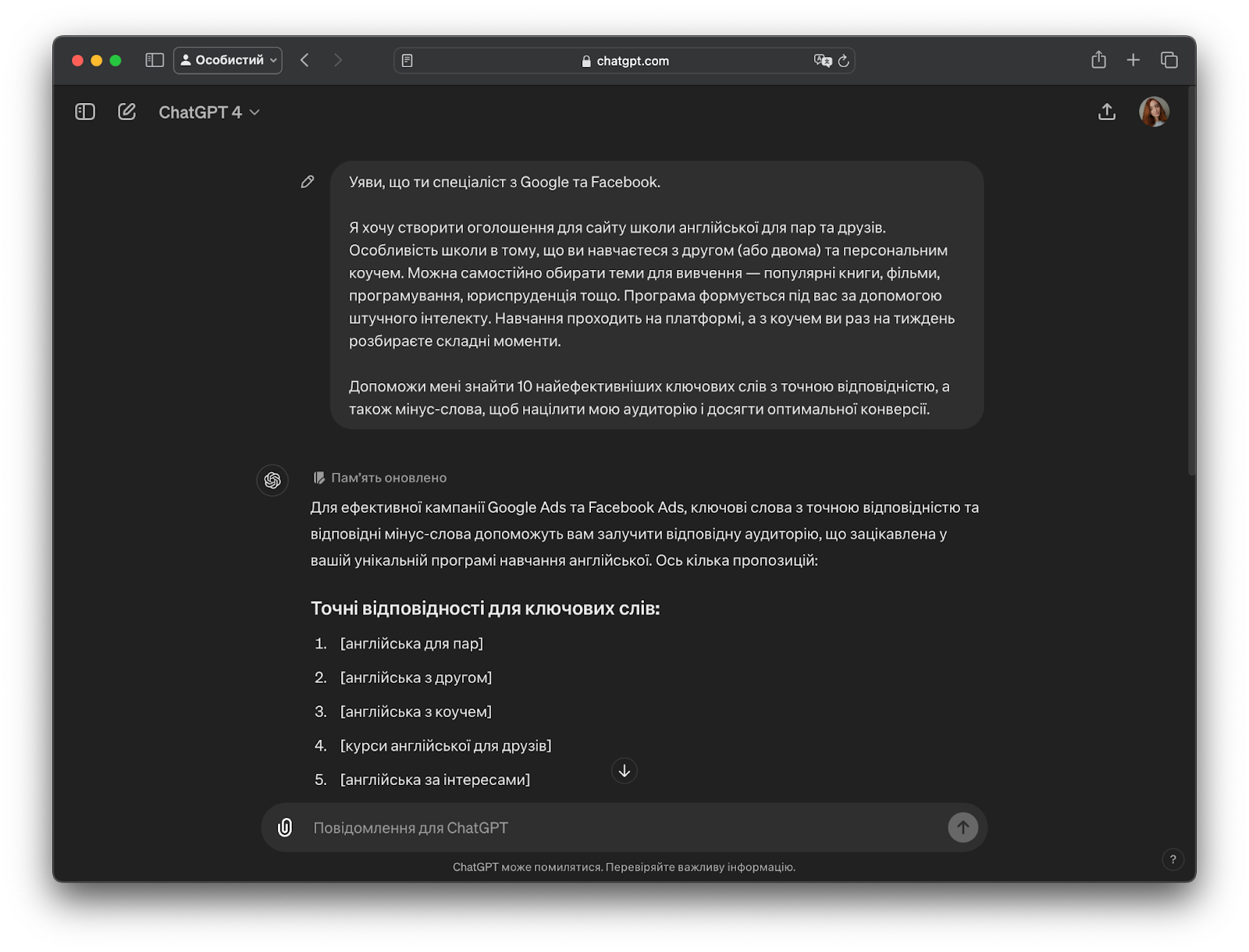Screen dimensions: 1249x952
Task: Click heading Точні відповідності для ключових слів
Action: coord(486,608)
